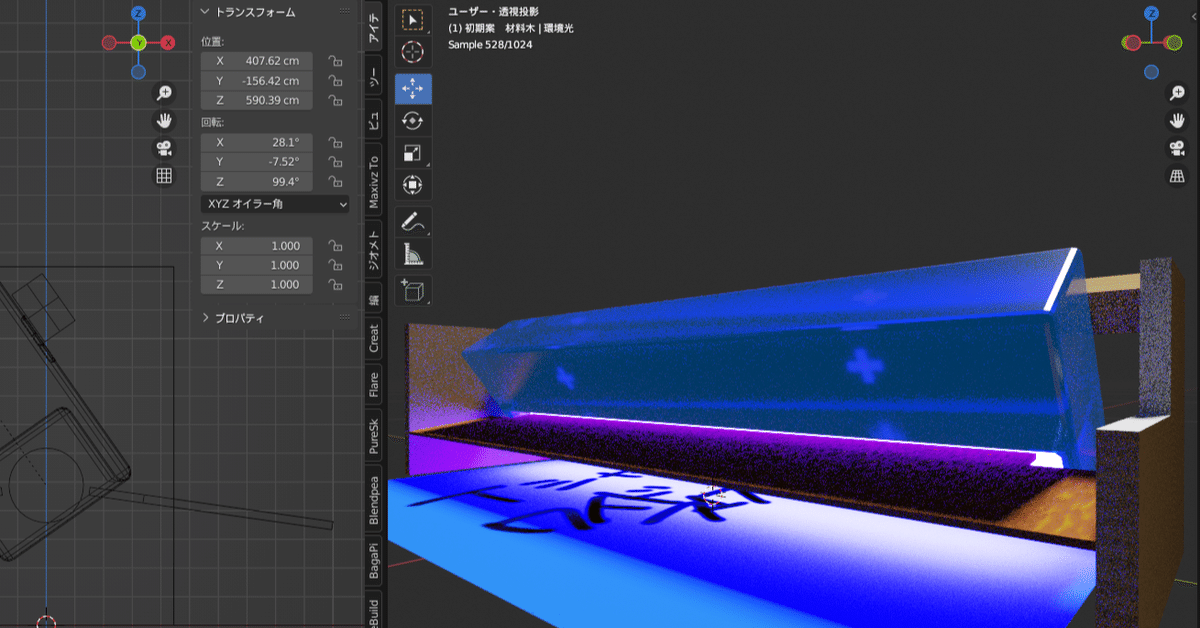This screenshot has height=628, width=1200.
Task: Lock the location X value
Action: point(336,61)
